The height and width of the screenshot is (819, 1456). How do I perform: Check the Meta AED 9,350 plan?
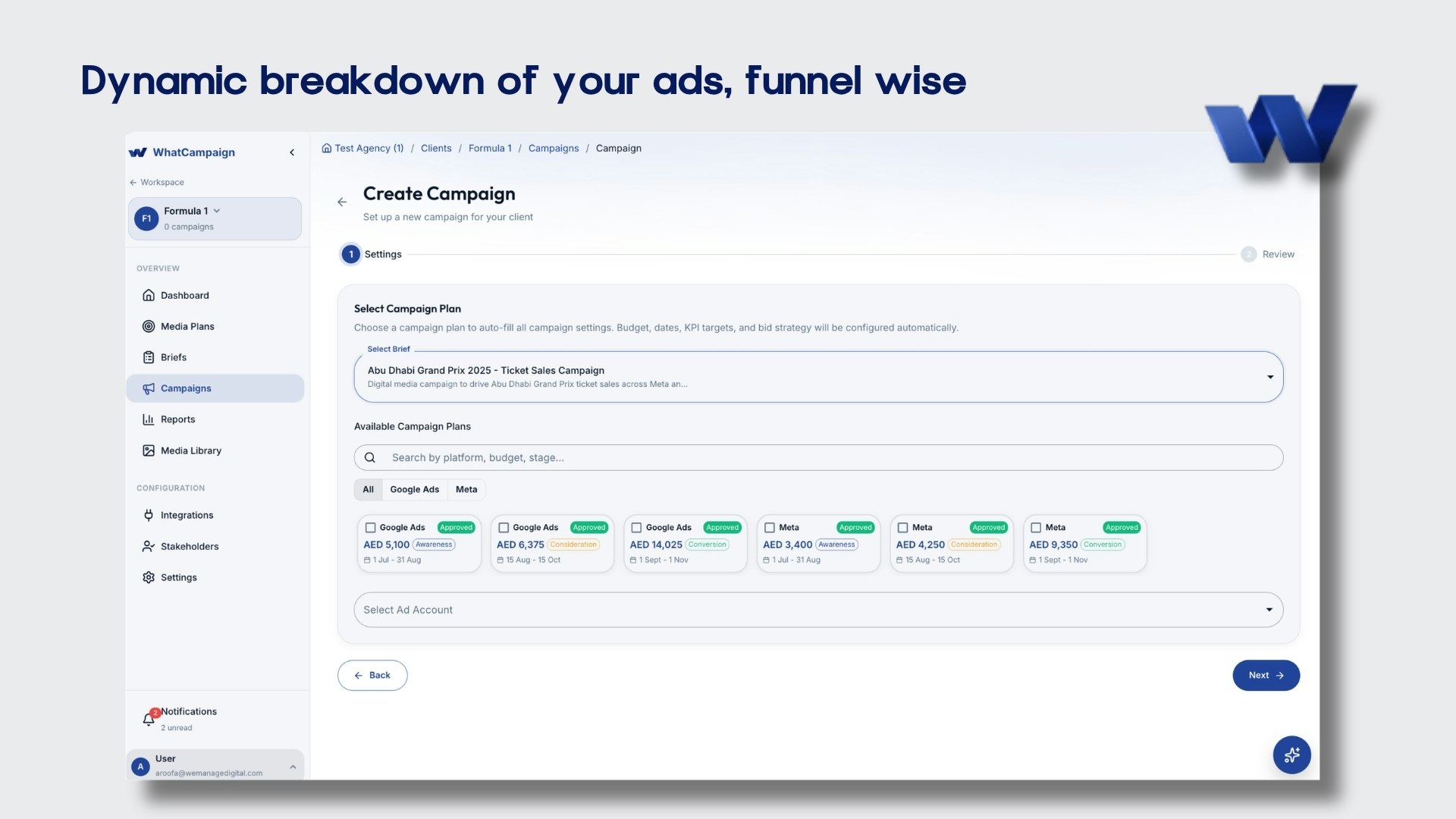1036,527
